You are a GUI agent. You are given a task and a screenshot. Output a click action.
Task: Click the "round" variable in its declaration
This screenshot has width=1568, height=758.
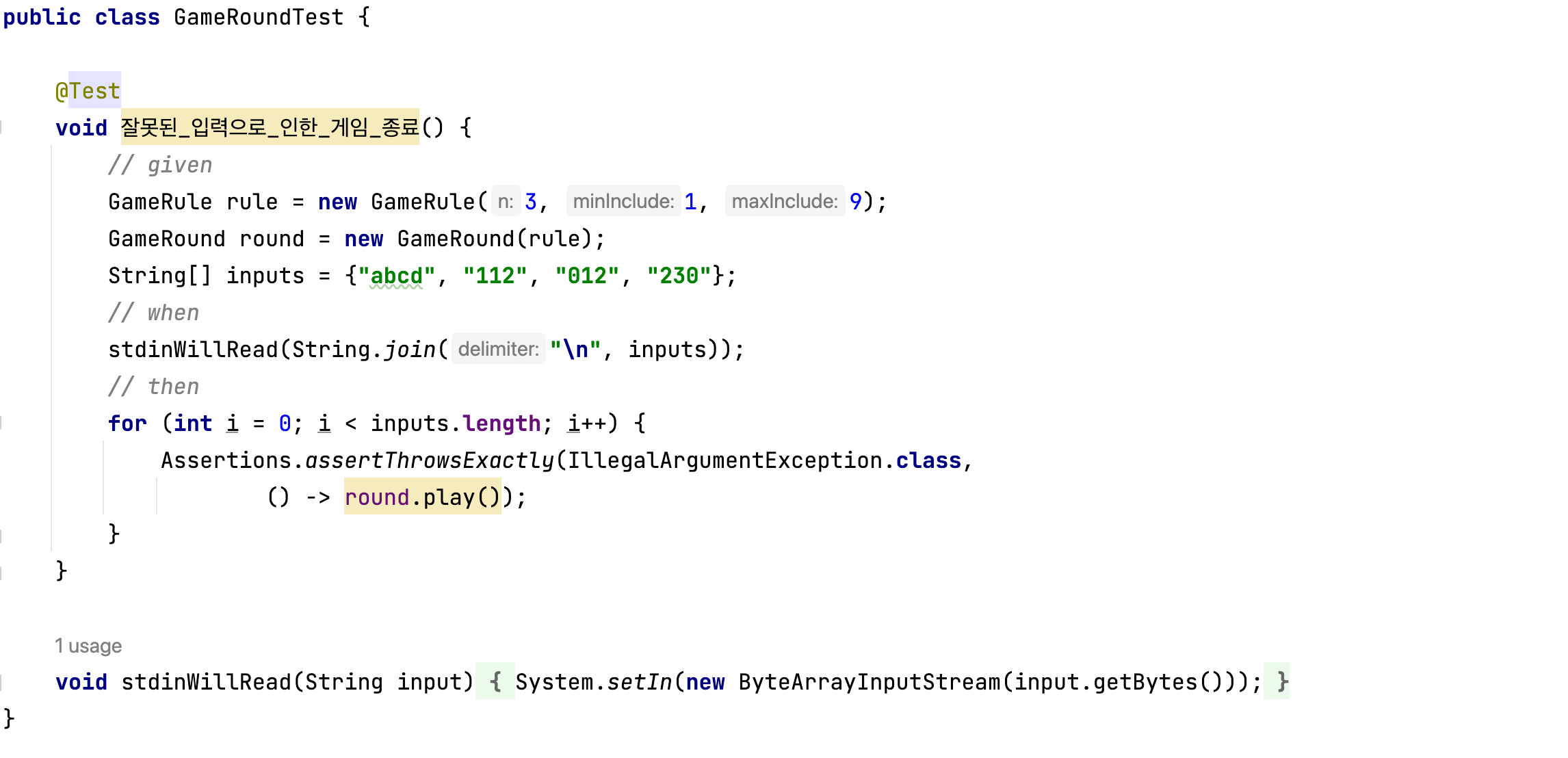point(272,239)
